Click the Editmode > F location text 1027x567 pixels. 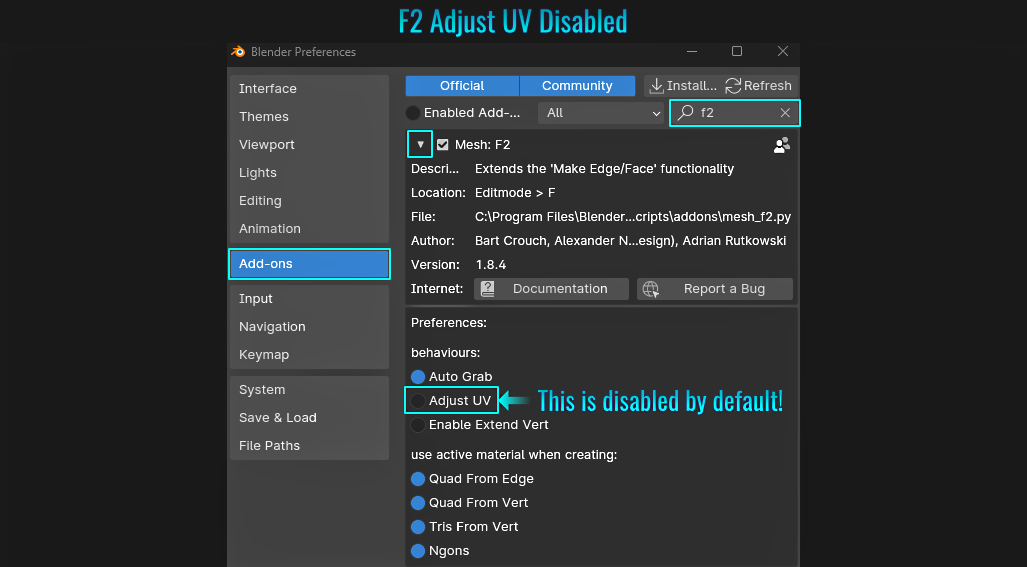[515, 193]
